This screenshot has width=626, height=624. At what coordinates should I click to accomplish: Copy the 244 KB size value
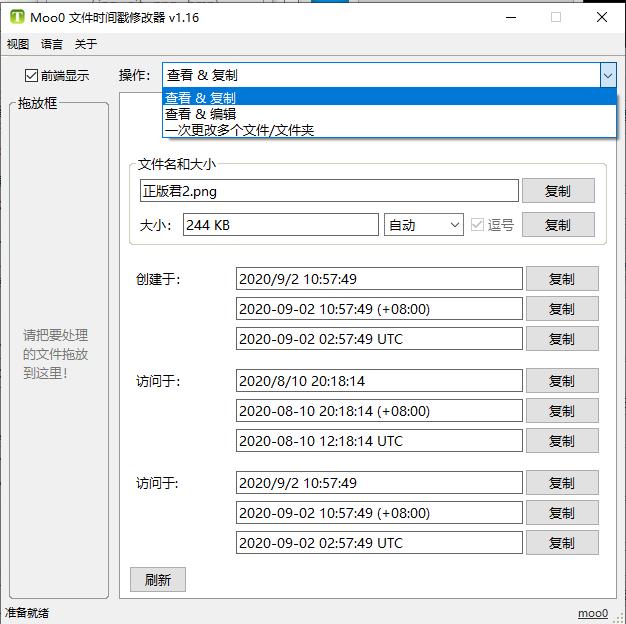[x=558, y=225]
